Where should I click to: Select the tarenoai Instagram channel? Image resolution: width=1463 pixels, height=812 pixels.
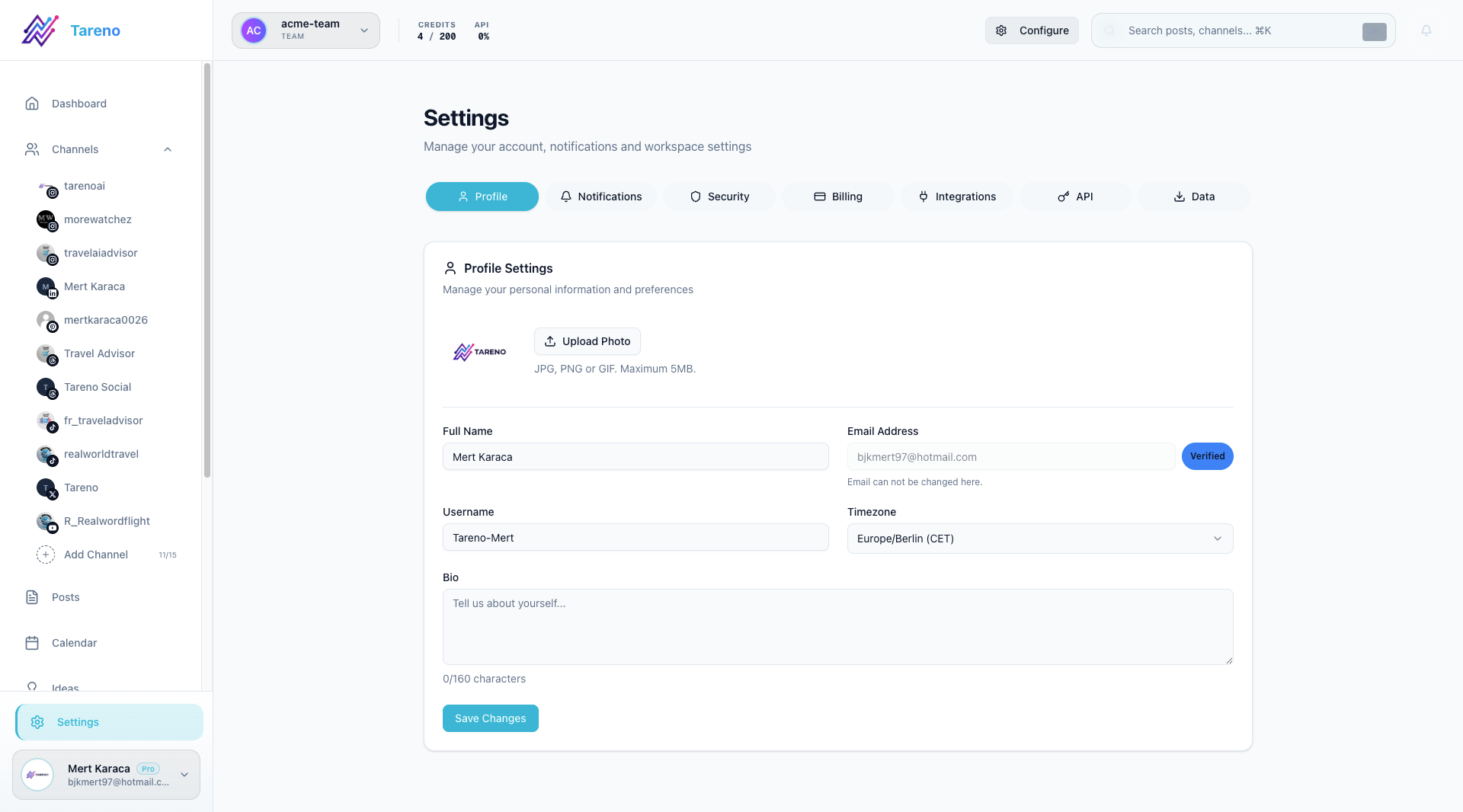point(86,186)
